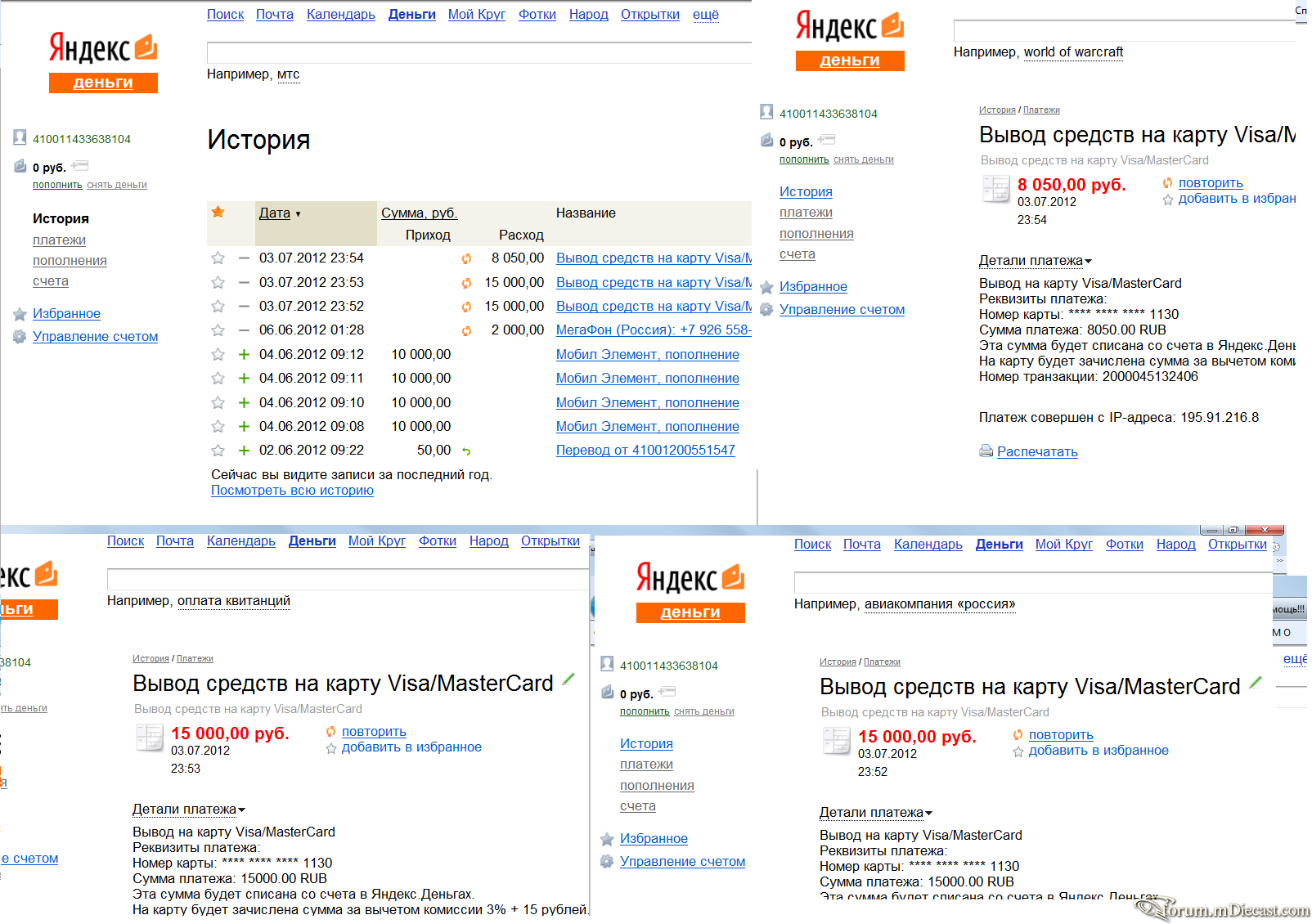The height and width of the screenshot is (924, 1312).
Task: Click the account icon beside 410011433638104 on History page
Action: 20,137
